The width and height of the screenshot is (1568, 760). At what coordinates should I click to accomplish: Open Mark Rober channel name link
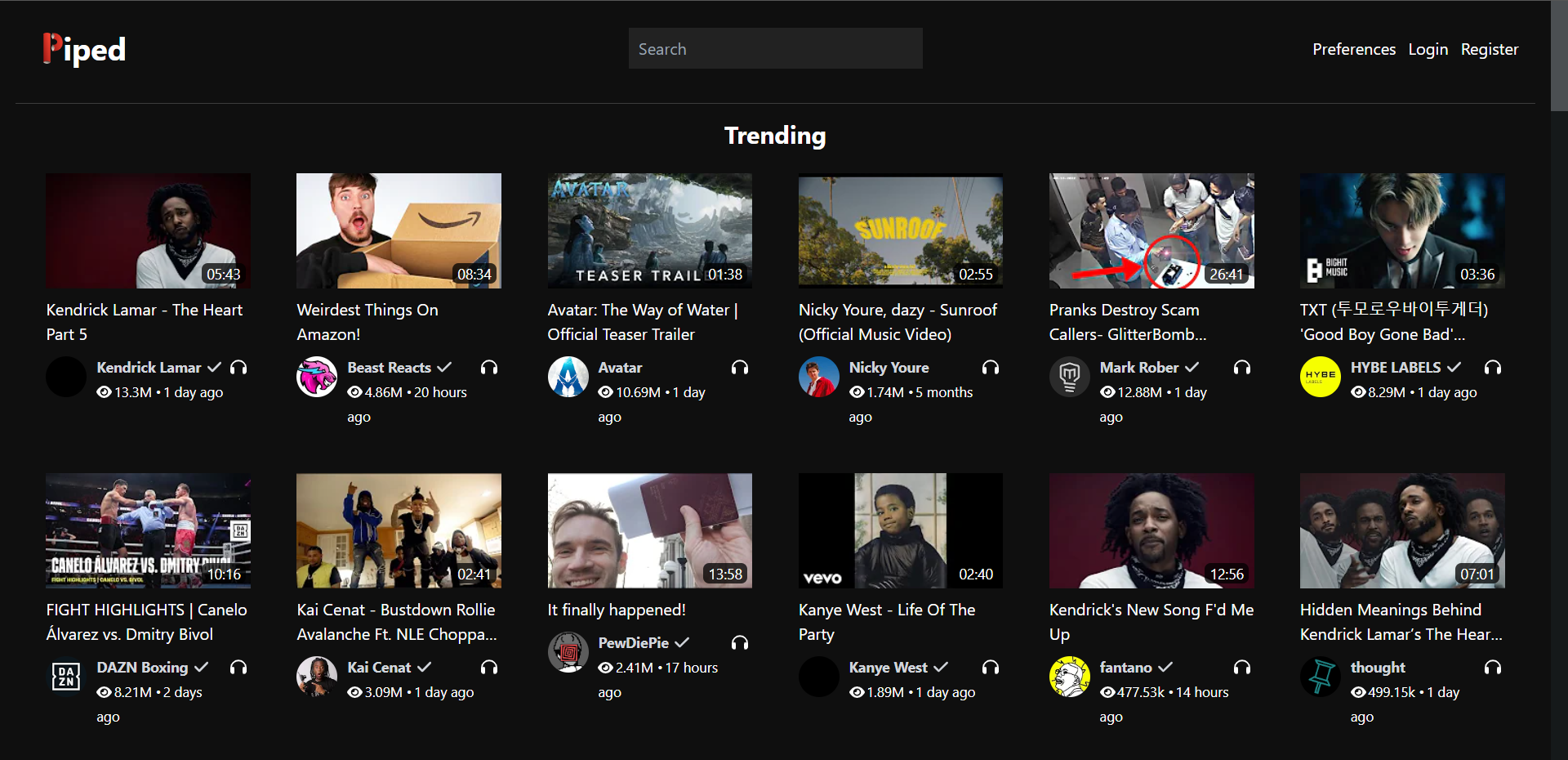click(1138, 368)
